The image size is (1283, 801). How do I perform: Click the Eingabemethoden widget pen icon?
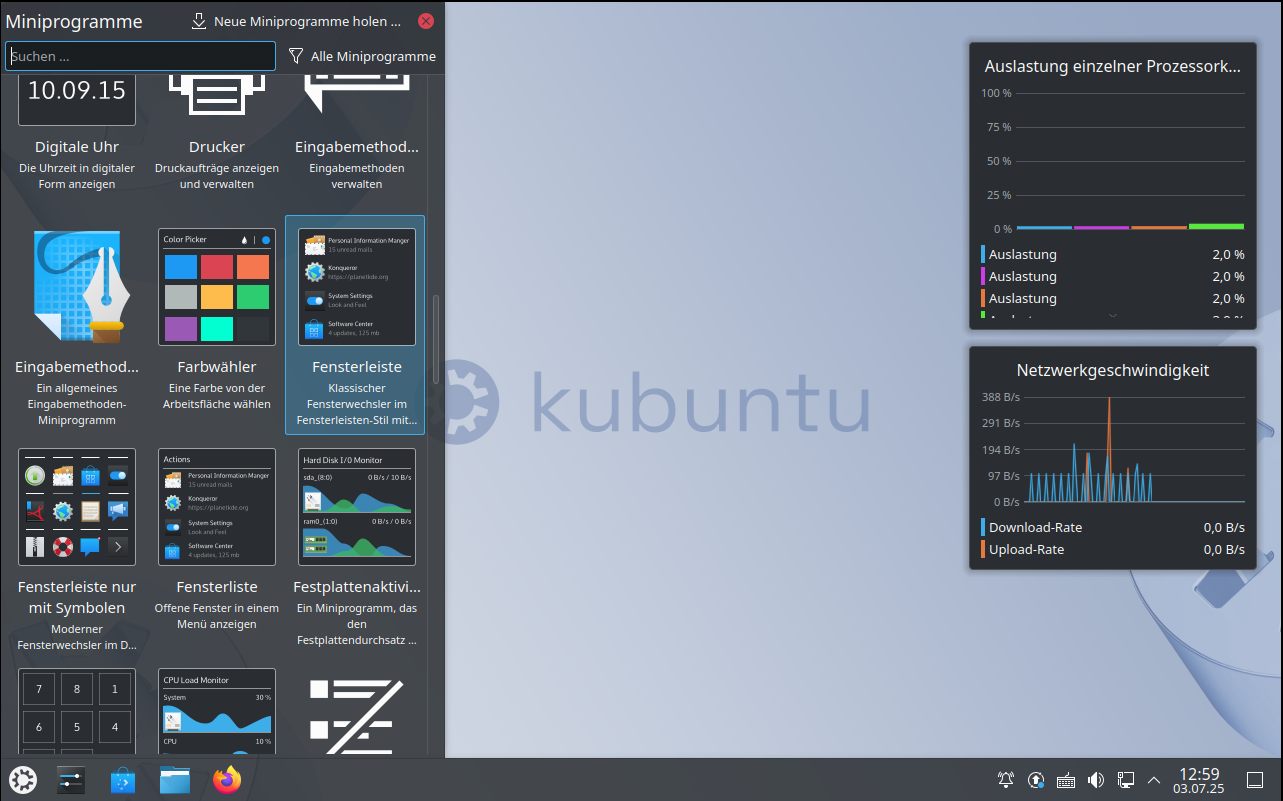point(77,285)
